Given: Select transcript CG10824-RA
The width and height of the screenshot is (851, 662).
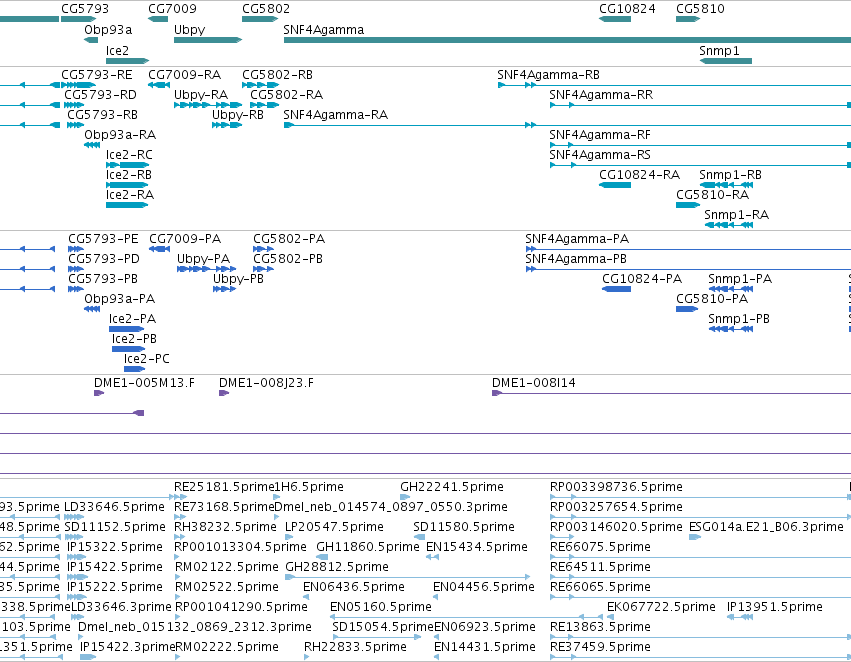Looking at the screenshot, I should pos(639,175).
